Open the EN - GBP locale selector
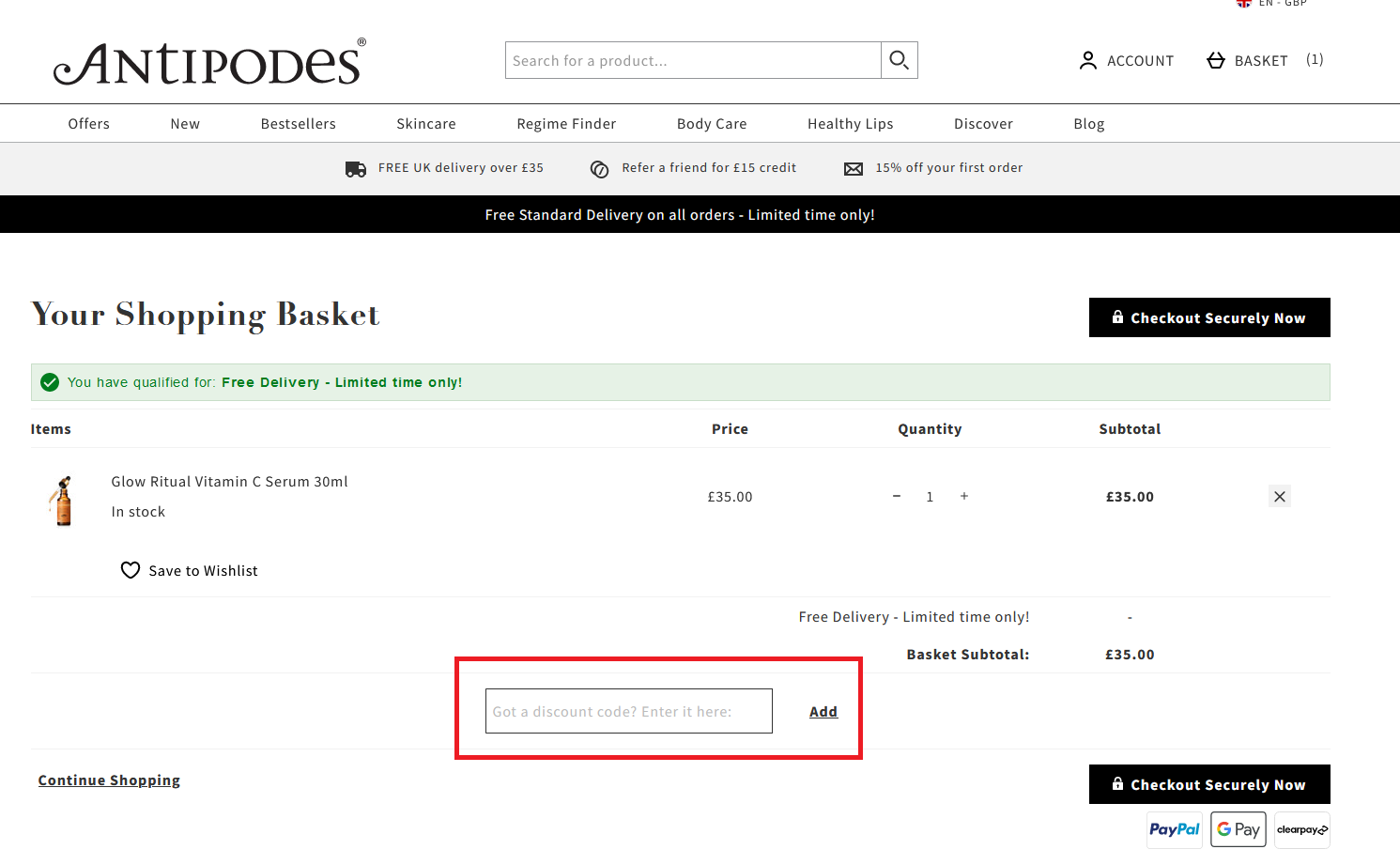Viewport: 1400px width, 865px height. 1272,3
